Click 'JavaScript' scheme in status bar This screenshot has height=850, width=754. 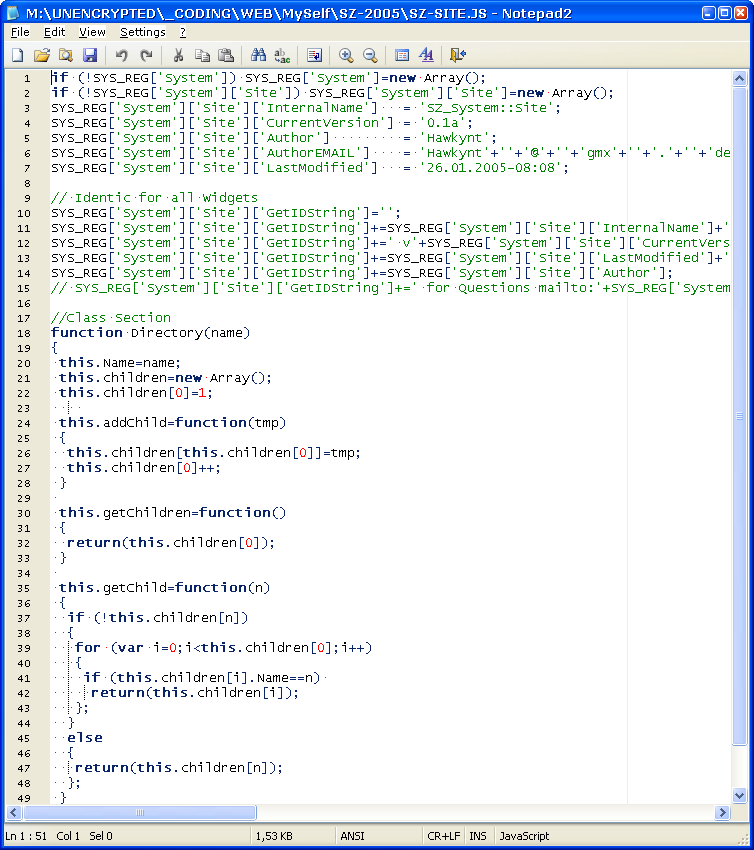click(524, 836)
